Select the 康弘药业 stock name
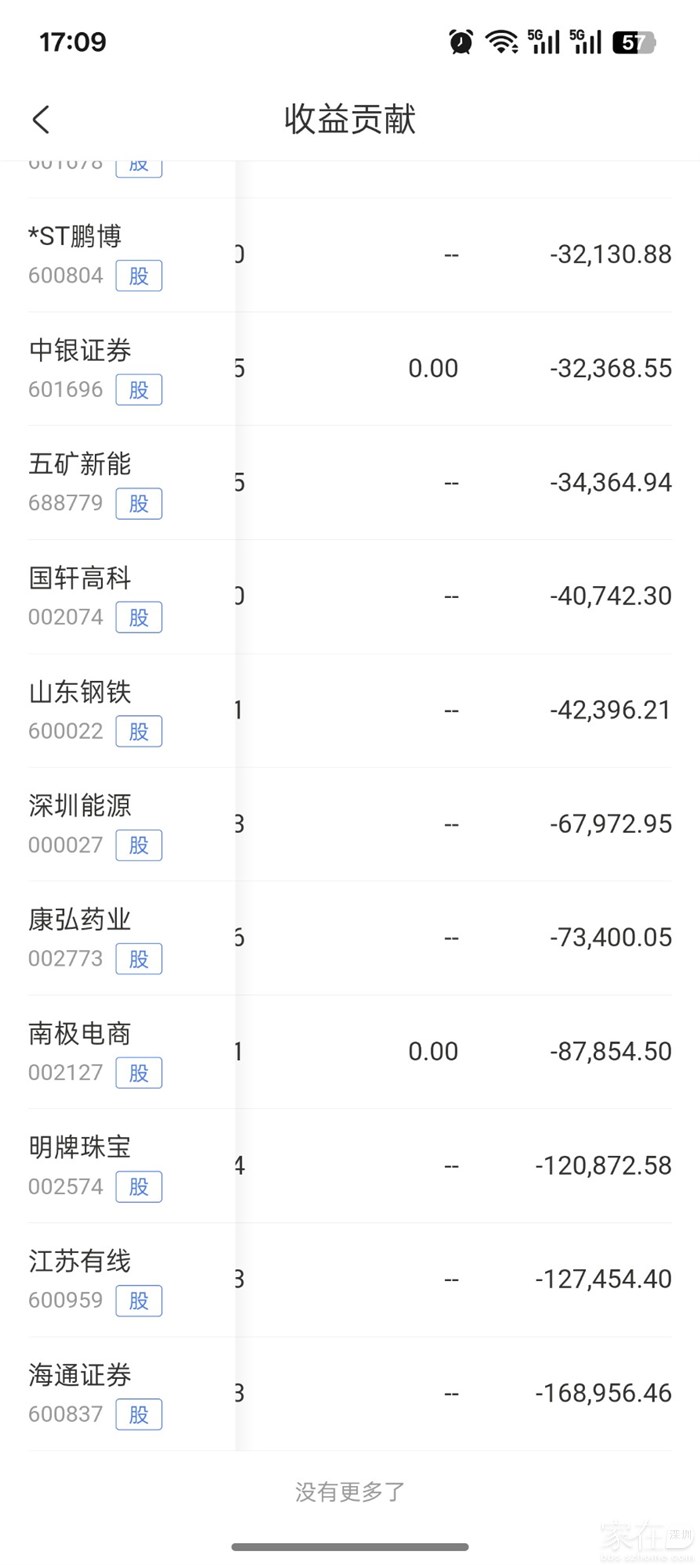Screen dimensions: 700x1565 [80, 920]
